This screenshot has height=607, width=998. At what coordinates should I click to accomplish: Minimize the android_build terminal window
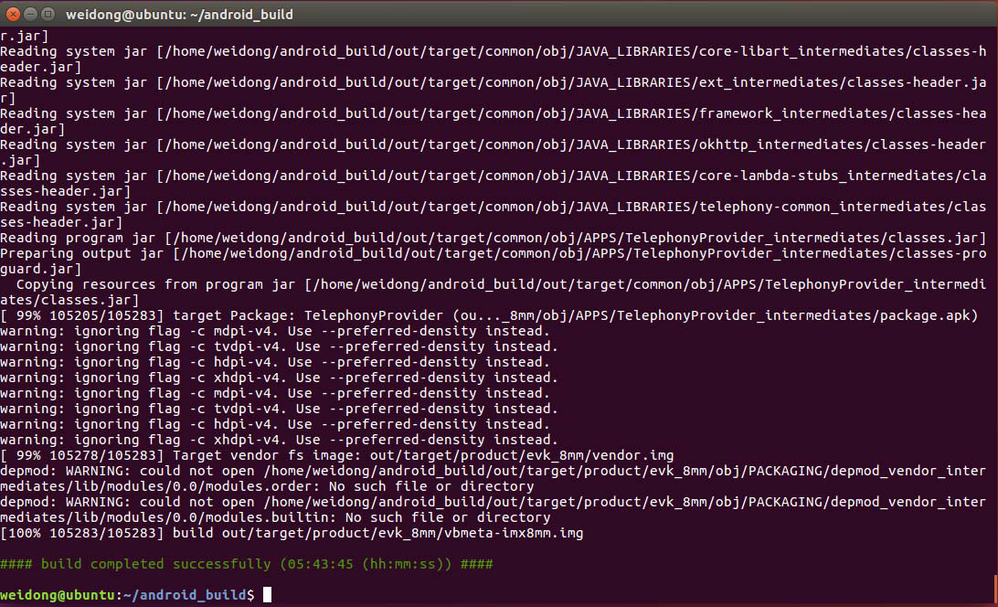31,13
